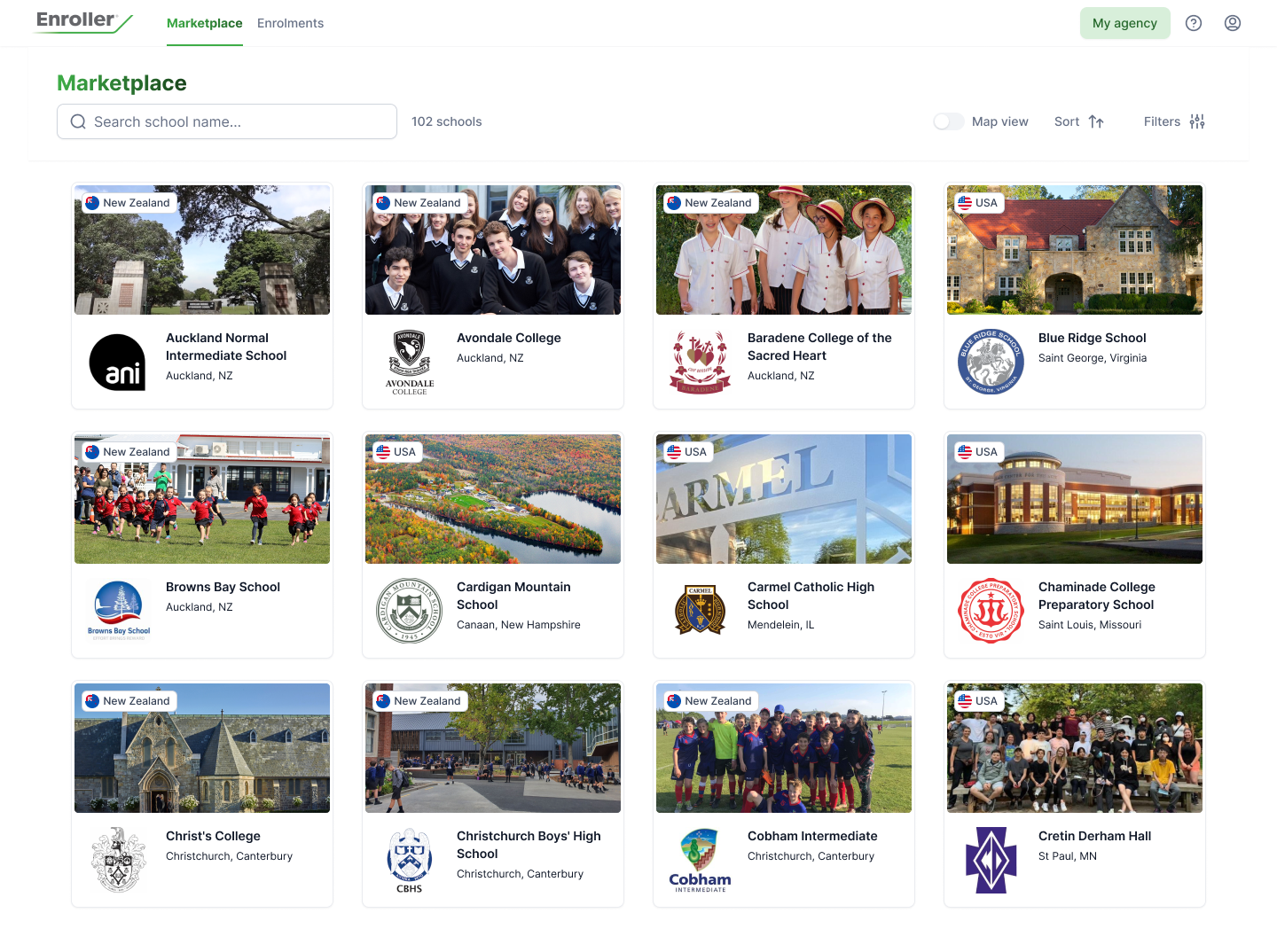Toggle the Map view switch
Screen dimensions: 1277x952
pyautogui.click(x=949, y=121)
